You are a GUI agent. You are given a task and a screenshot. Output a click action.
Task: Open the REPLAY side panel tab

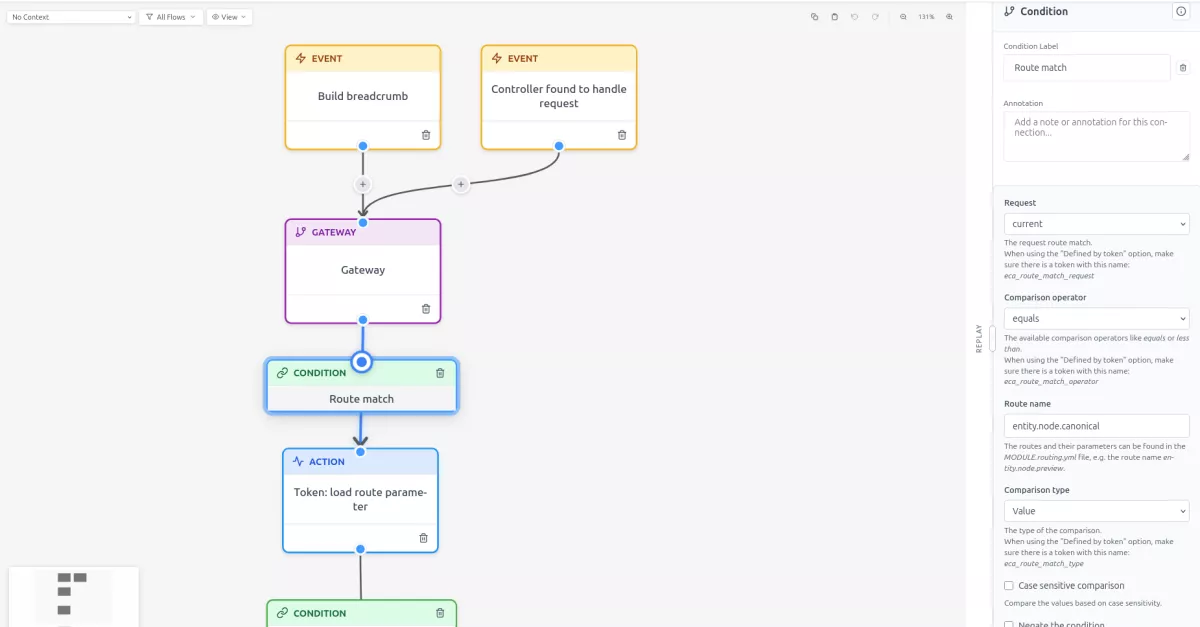tap(978, 338)
